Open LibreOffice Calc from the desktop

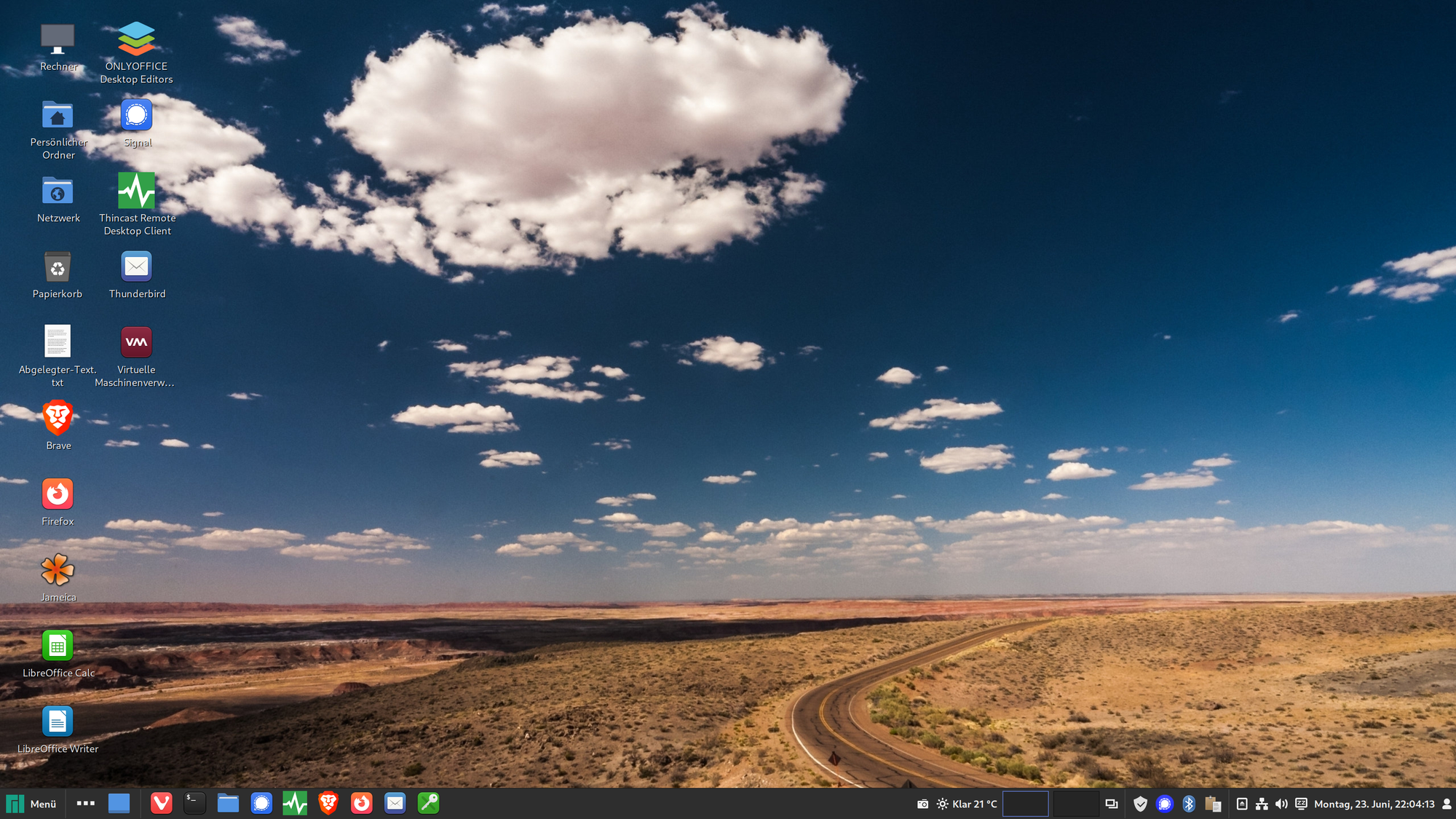[58, 646]
